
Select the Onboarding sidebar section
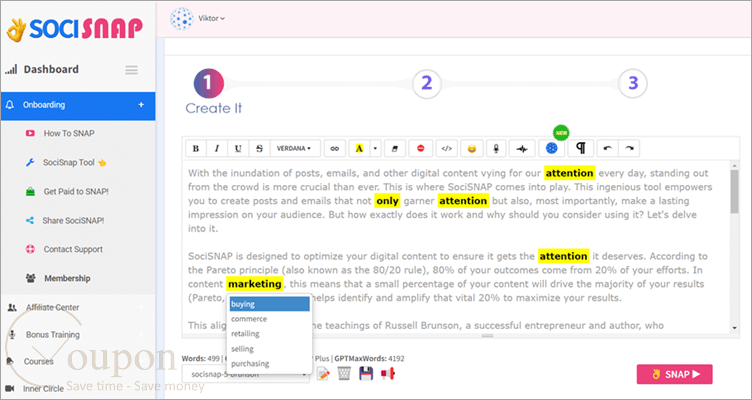pyautogui.click(x=78, y=106)
